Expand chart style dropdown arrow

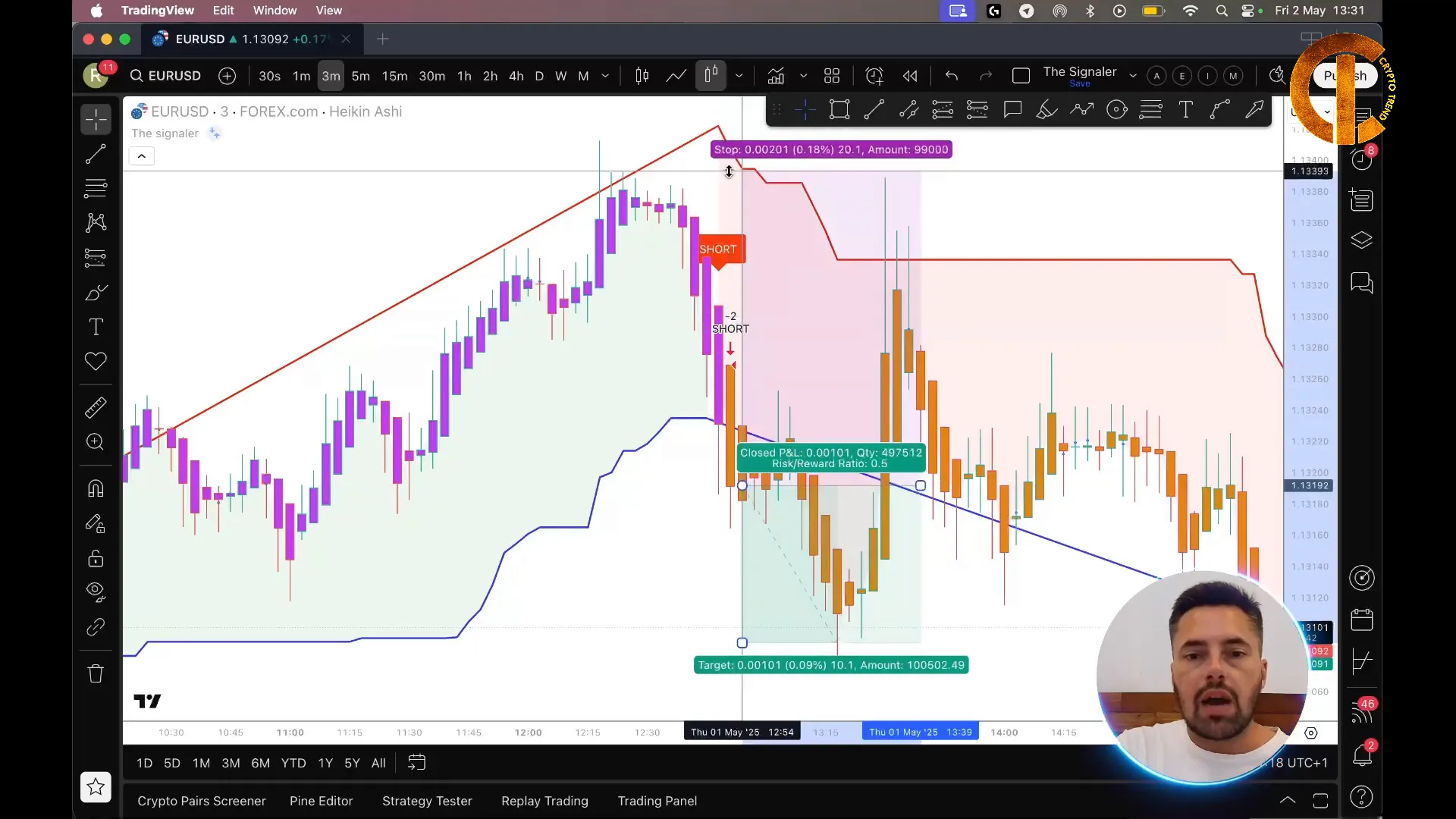[x=739, y=76]
